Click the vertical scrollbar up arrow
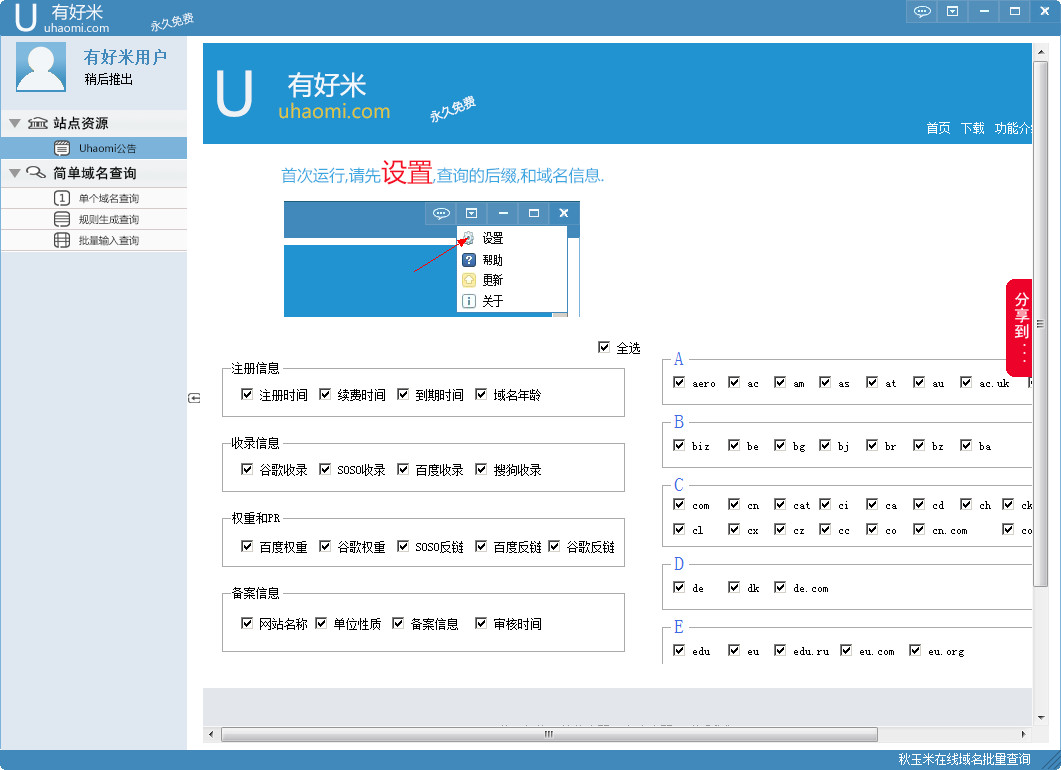Image resolution: width=1061 pixels, height=770 pixels. (1040, 51)
